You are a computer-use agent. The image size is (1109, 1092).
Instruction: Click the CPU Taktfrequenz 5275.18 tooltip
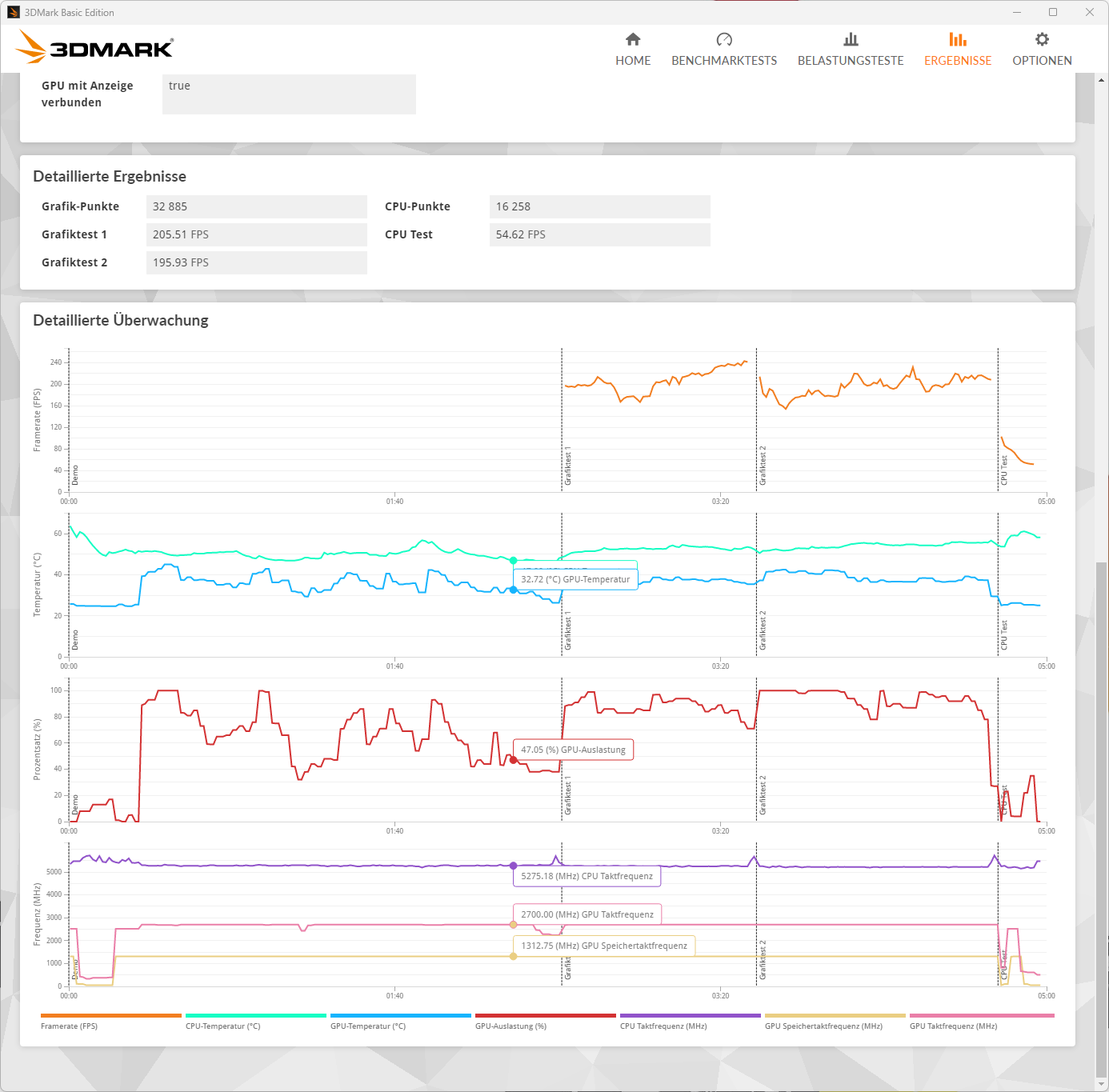click(x=587, y=876)
